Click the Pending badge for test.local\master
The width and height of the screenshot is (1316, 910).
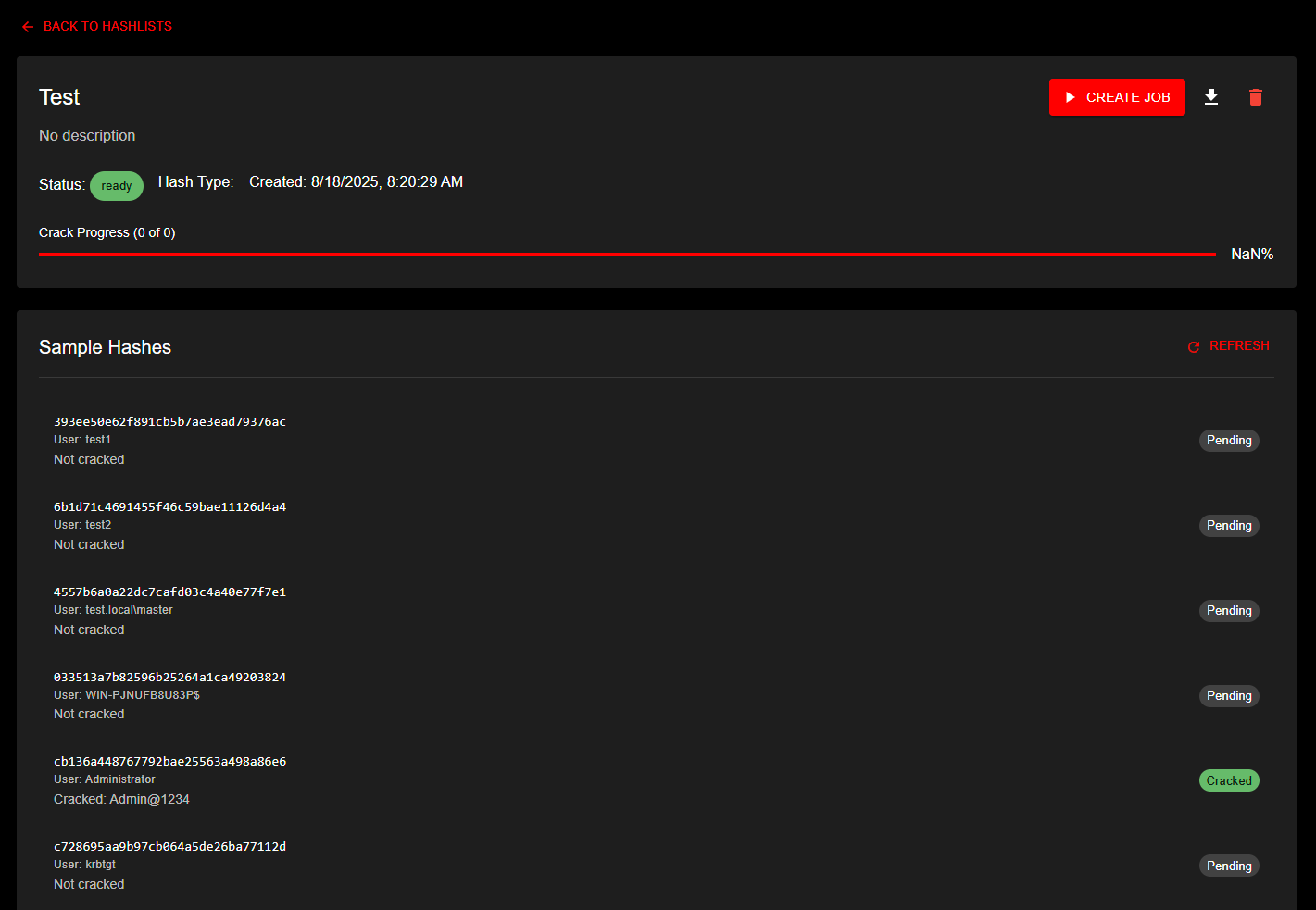click(1229, 610)
